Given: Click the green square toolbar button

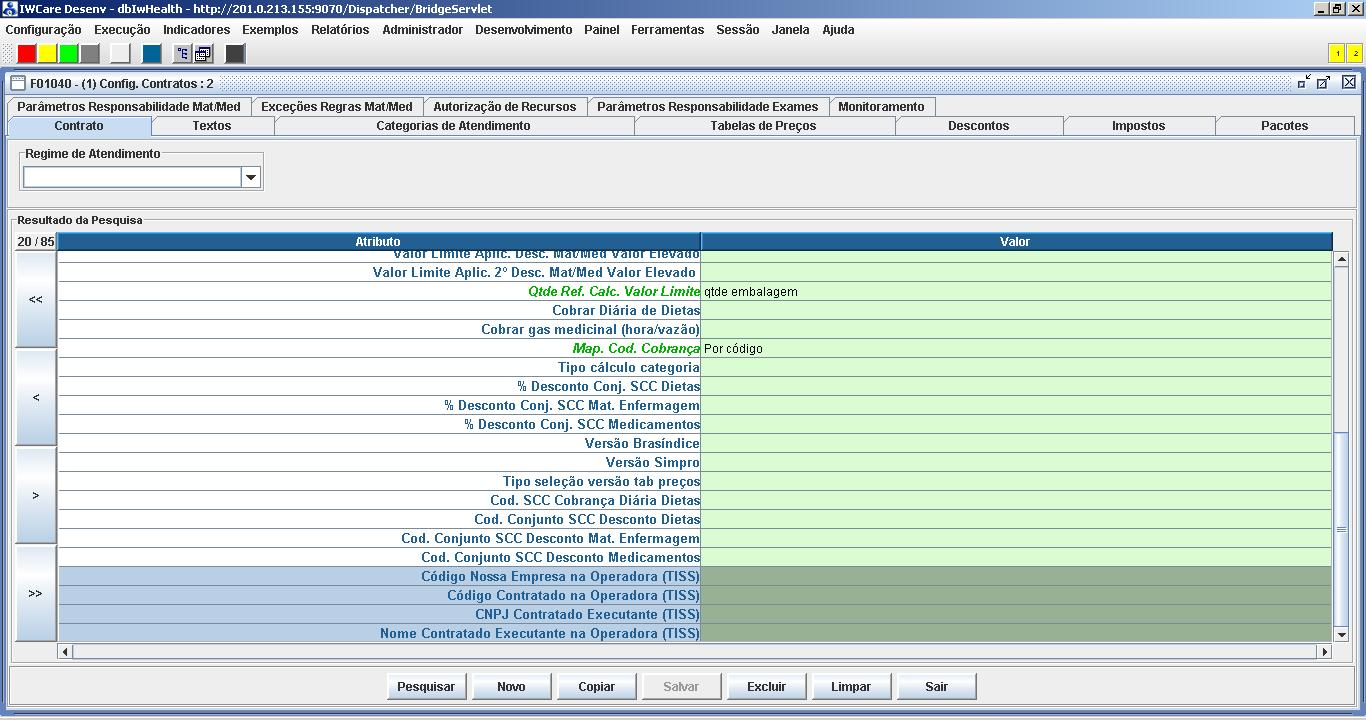Looking at the screenshot, I should (69, 54).
